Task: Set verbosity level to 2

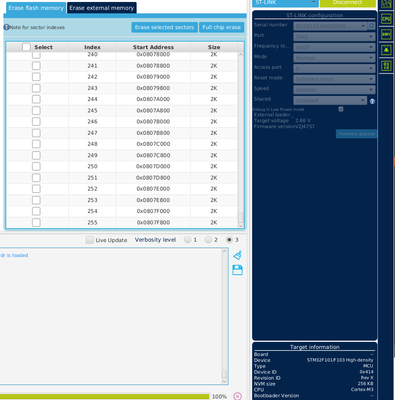Action: (208, 240)
